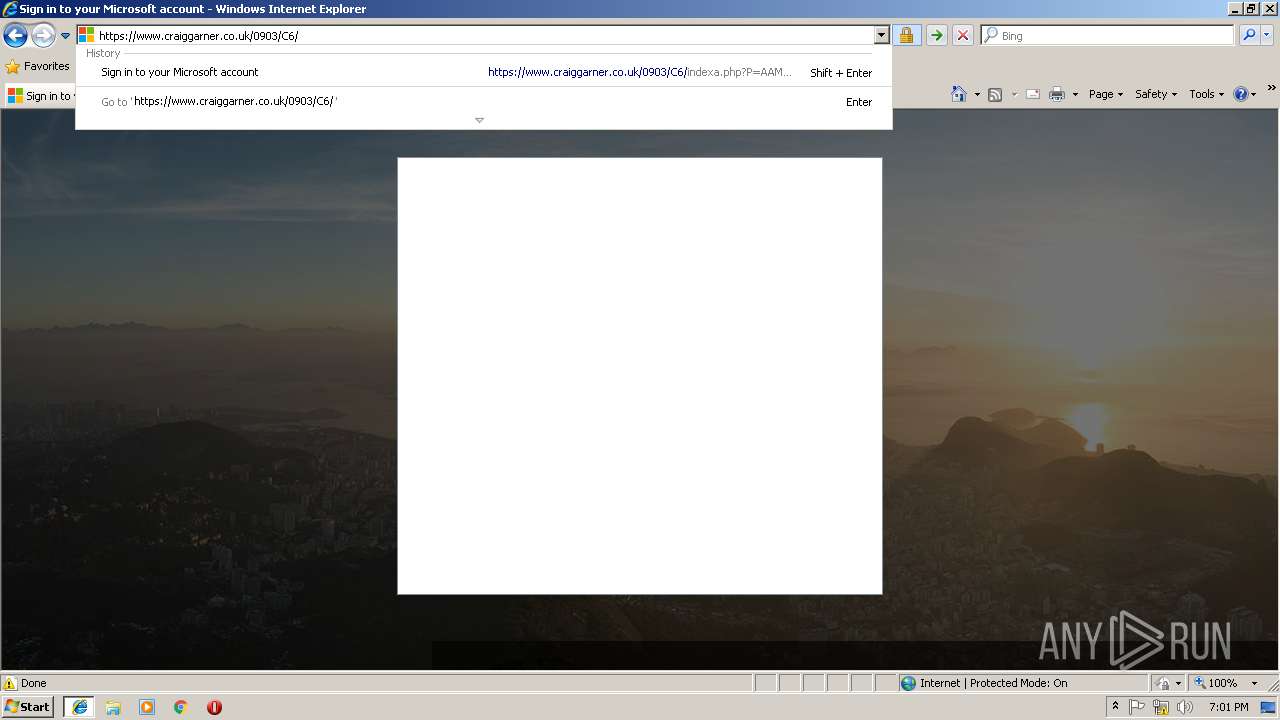Launch Google Chrome from the taskbar

coord(181,707)
